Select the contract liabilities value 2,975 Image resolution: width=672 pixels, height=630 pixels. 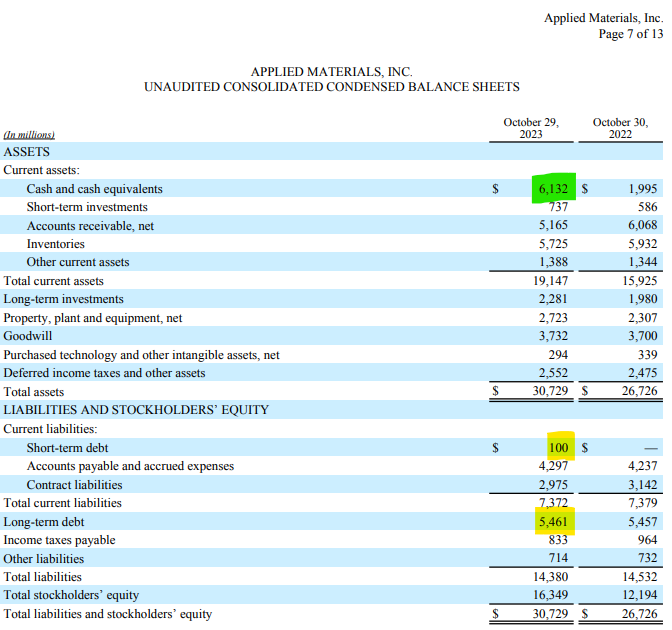[x=553, y=485]
